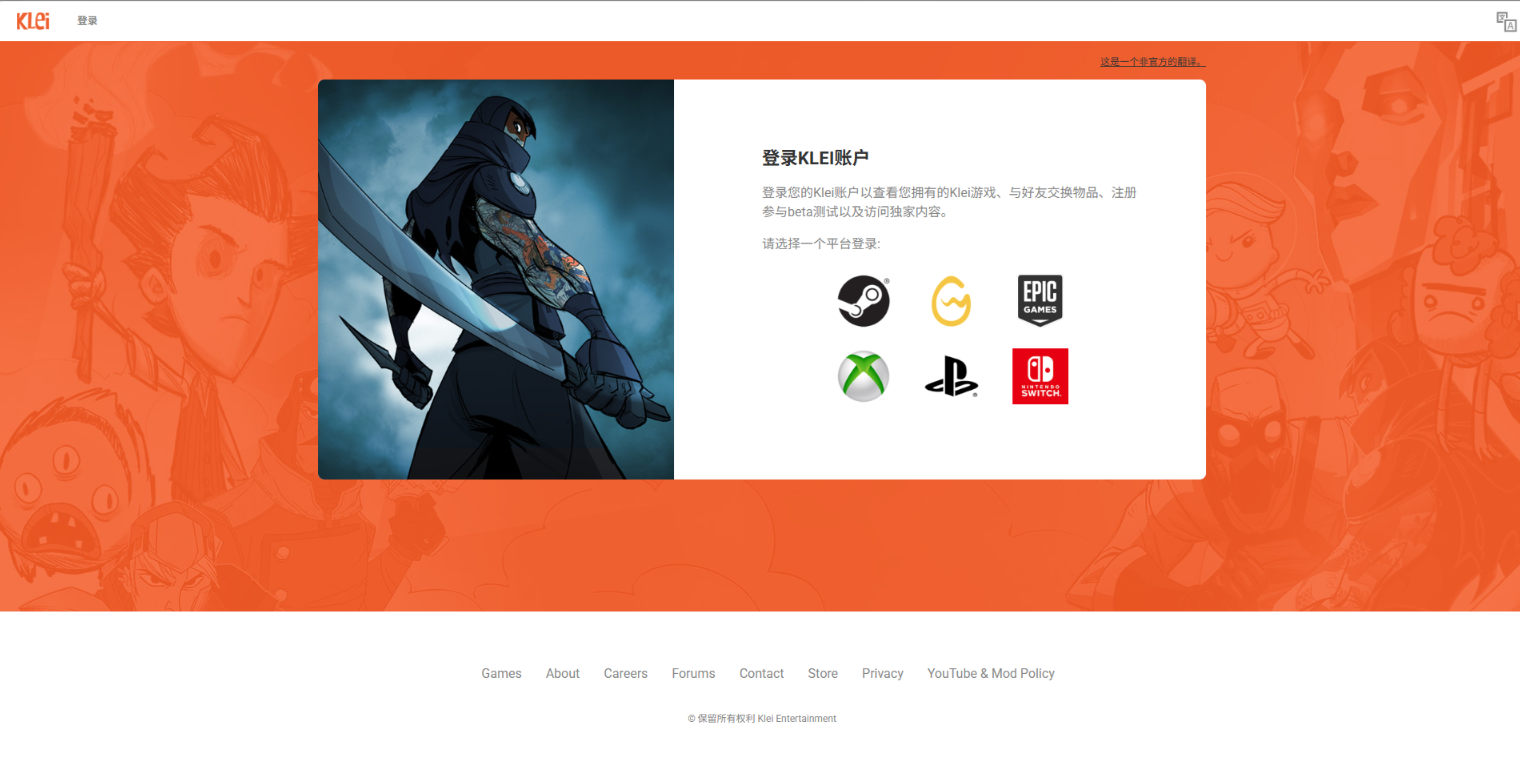Viewport: 1520px width, 766px height.
Task: Select the Xbox login icon
Action: pyautogui.click(x=863, y=376)
